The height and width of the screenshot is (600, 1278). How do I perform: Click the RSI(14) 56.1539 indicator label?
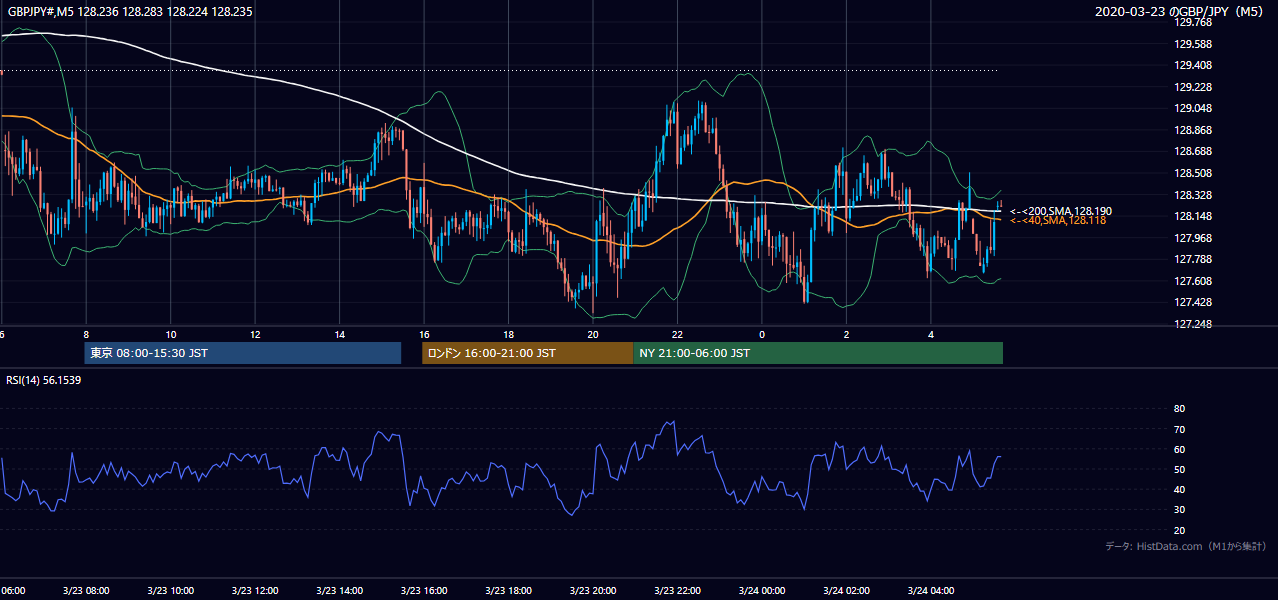[44, 379]
